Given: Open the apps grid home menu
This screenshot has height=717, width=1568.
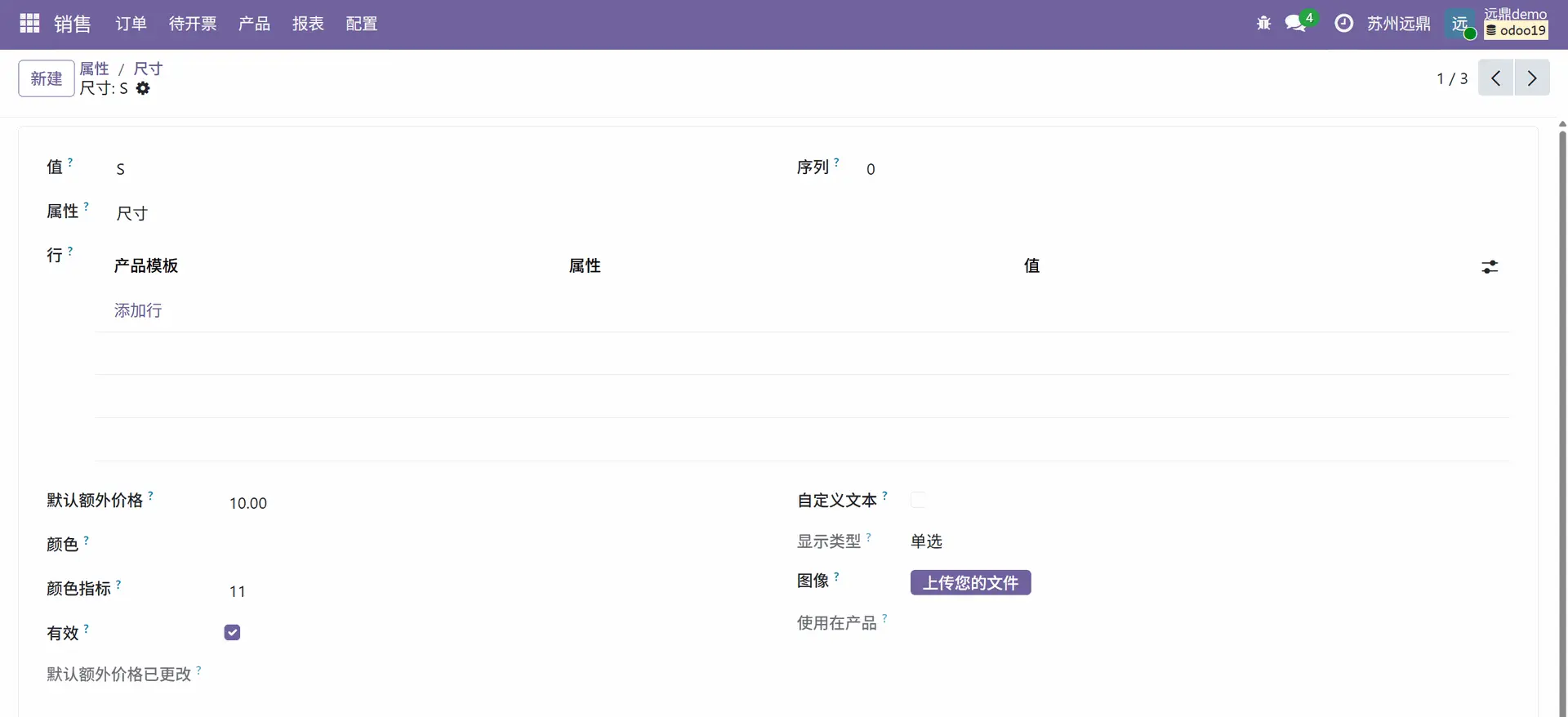Looking at the screenshot, I should [x=29, y=24].
